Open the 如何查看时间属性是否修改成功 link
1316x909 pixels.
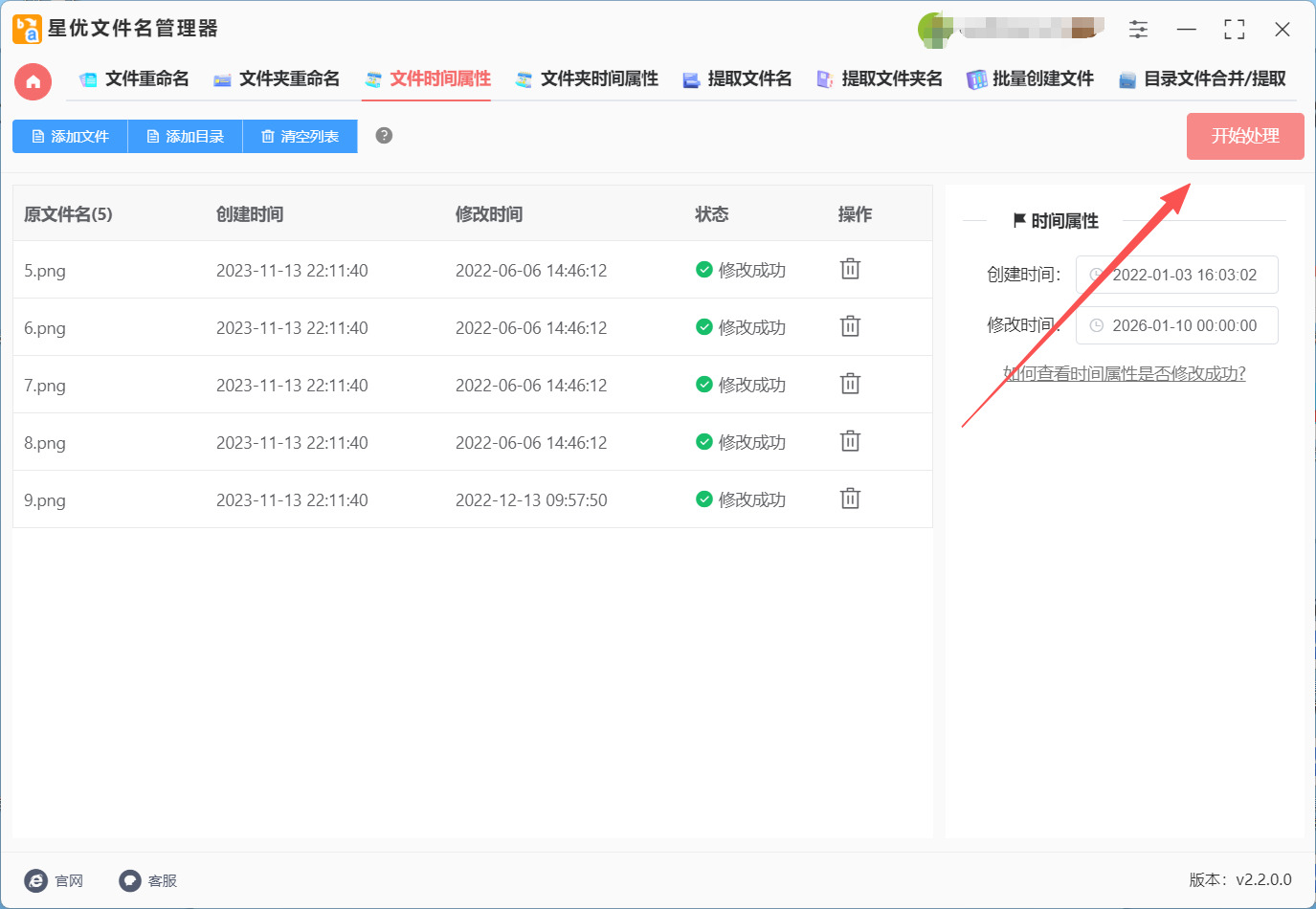pyautogui.click(x=1124, y=373)
